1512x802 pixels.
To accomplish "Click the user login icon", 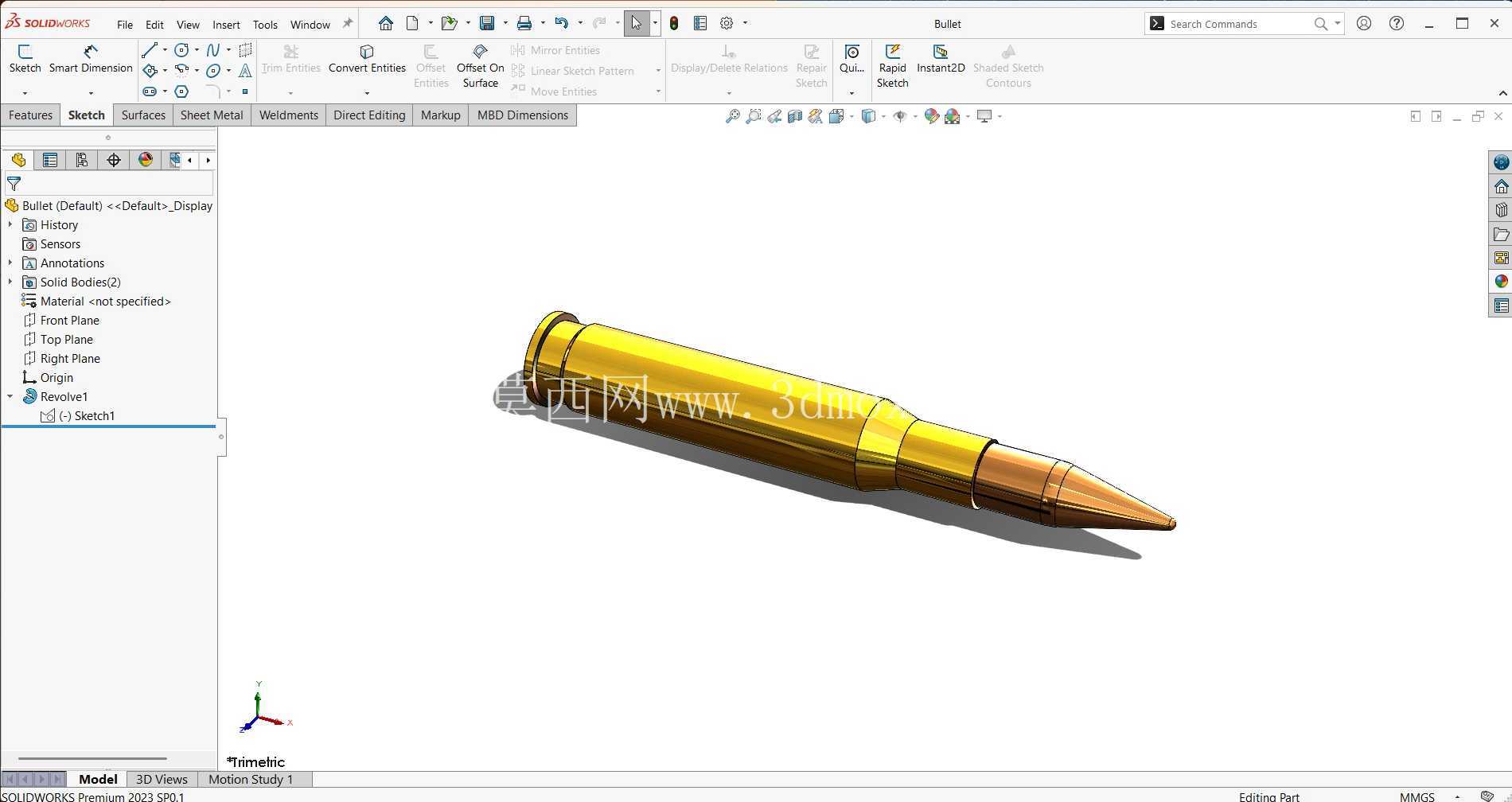I will (1364, 24).
